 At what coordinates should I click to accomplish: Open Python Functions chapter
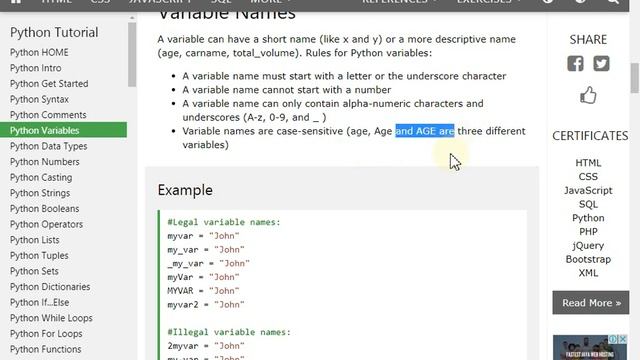click(45, 349)
